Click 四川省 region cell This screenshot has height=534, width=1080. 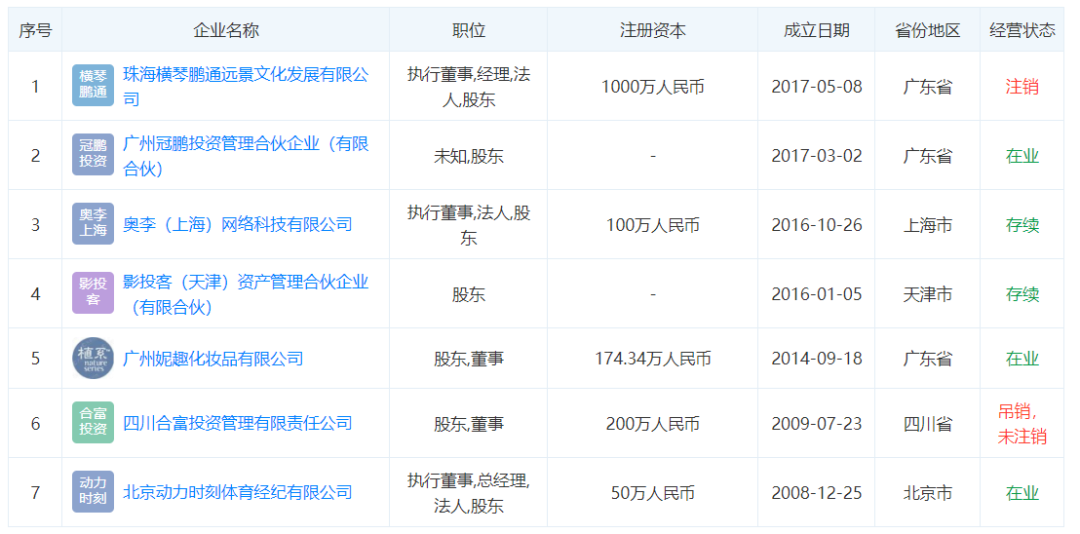point(927,423)
